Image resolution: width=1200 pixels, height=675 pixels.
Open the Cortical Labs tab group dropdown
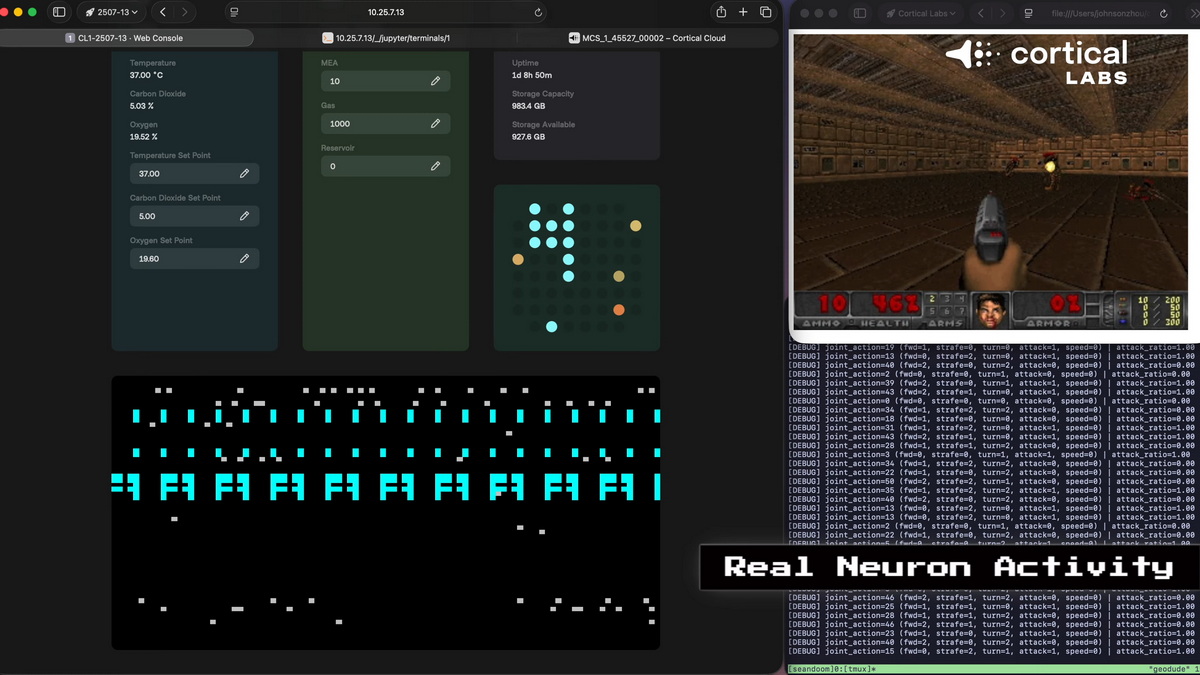[920, 13]
